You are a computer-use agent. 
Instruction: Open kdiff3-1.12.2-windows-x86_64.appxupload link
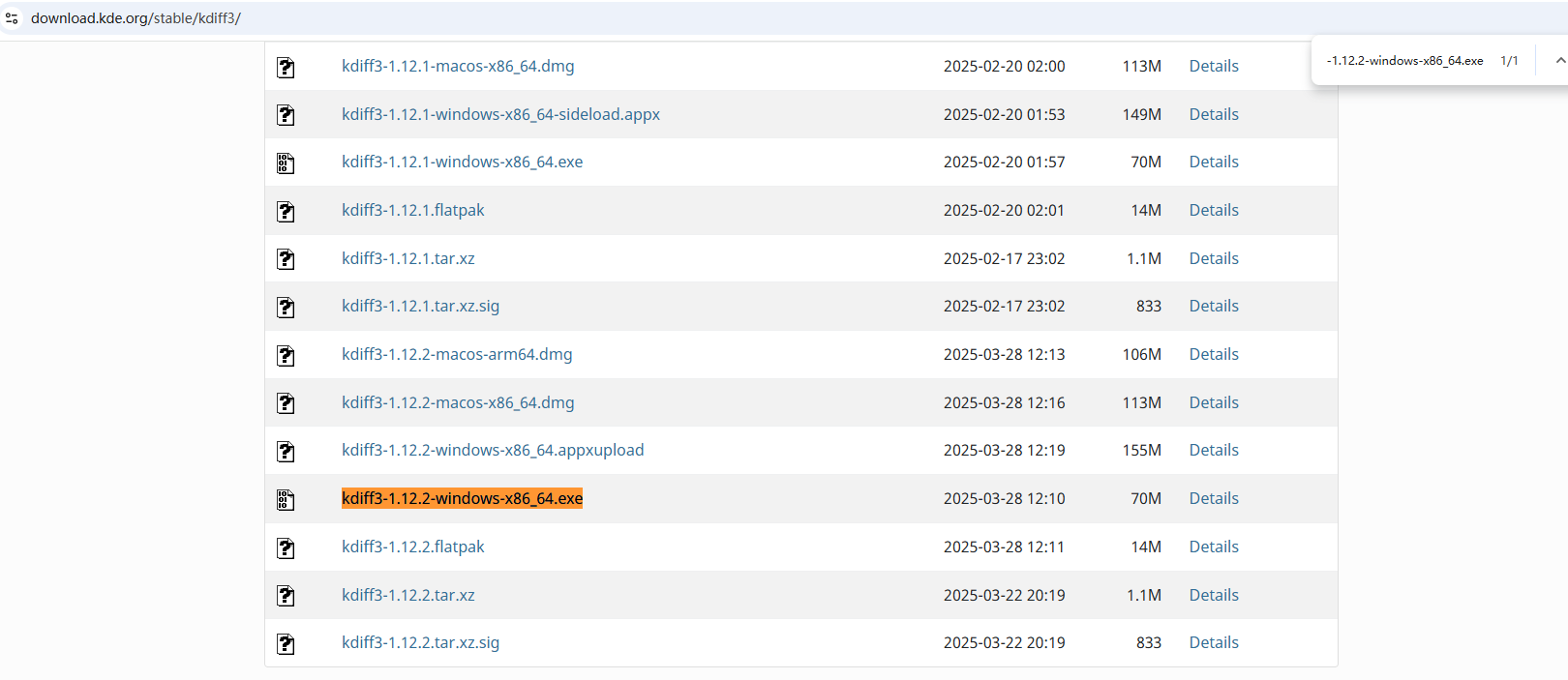(493, 450)
